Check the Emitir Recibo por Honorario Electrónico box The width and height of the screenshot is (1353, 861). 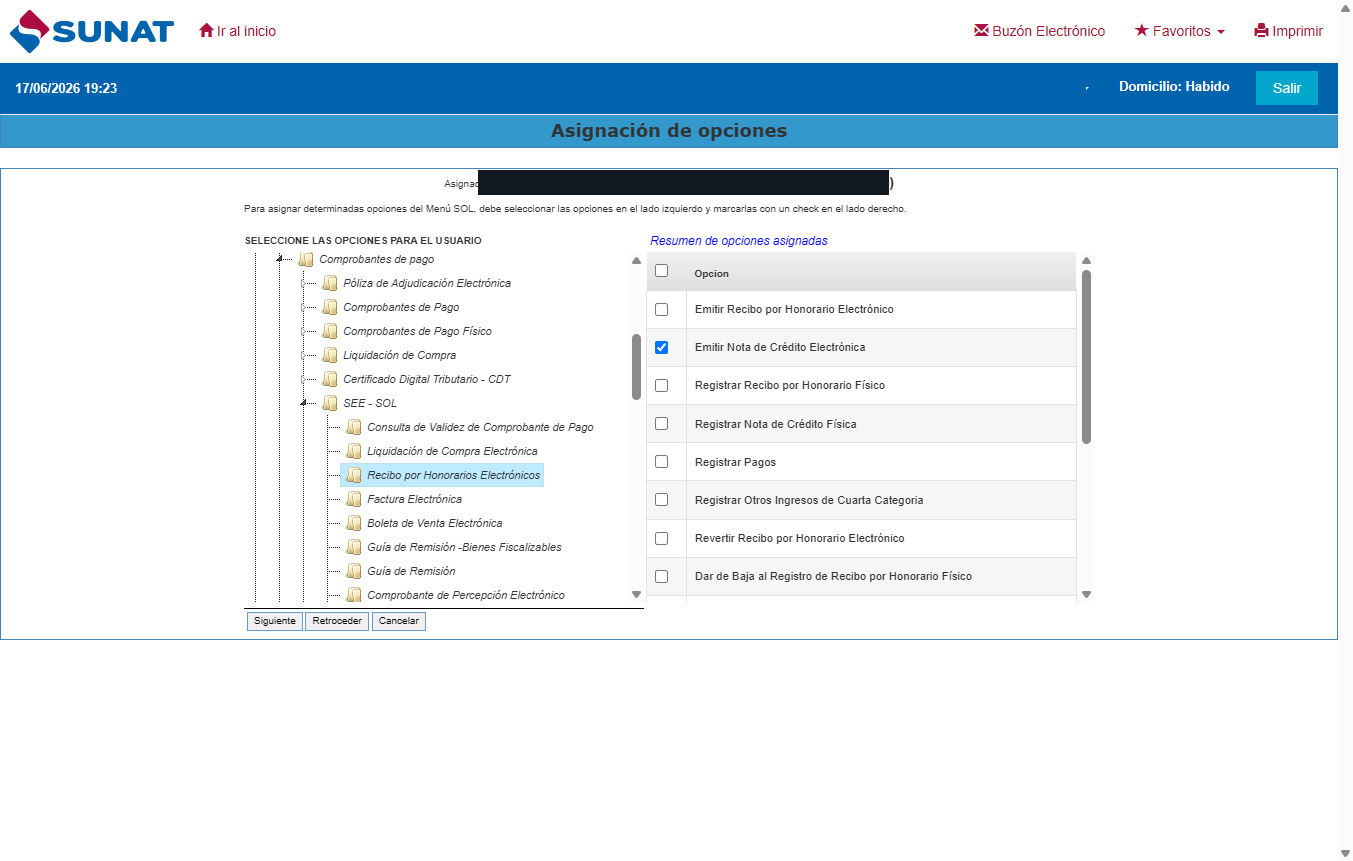pos(661,309)
